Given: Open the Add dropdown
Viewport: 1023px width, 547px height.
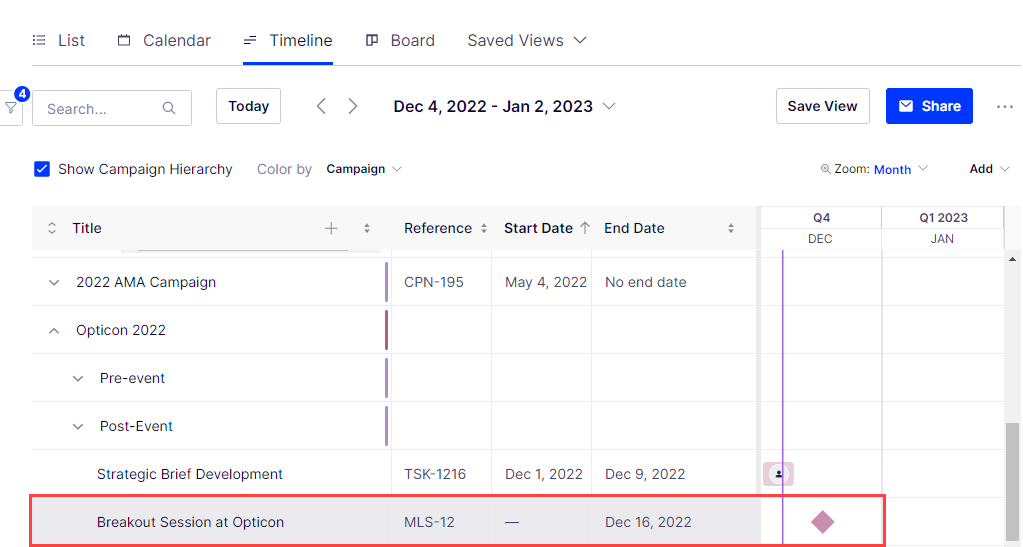Looking at the screenshot, I should pos(989,169).
